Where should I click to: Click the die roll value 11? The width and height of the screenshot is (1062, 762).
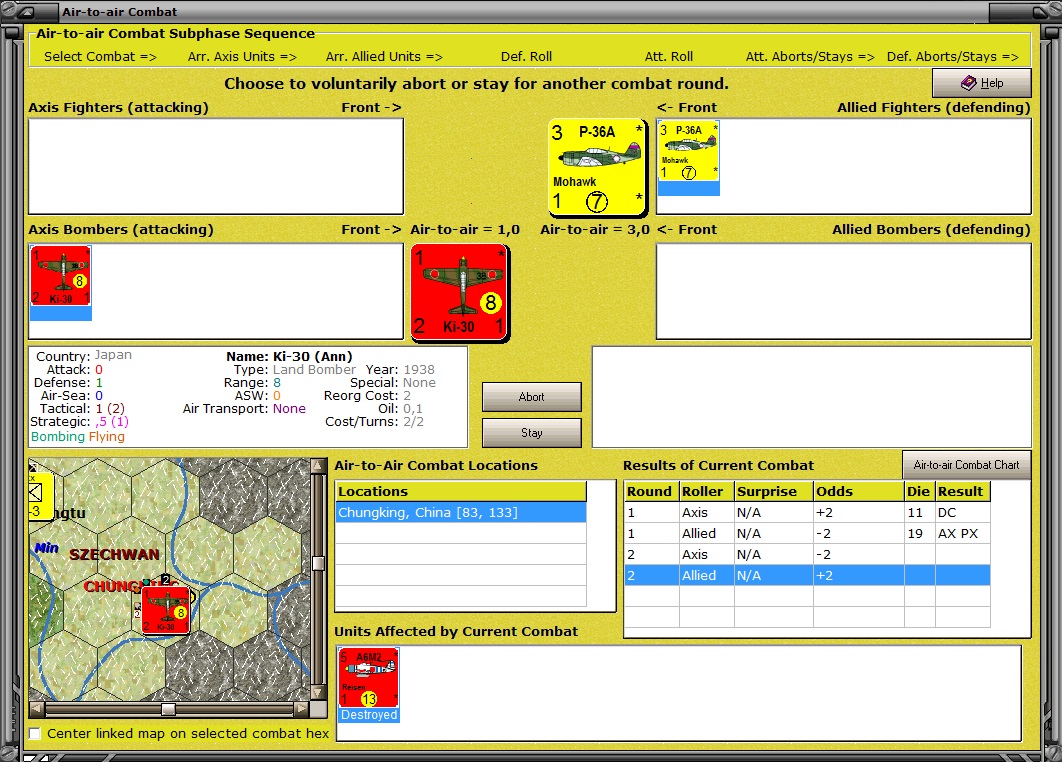point(919,513)
